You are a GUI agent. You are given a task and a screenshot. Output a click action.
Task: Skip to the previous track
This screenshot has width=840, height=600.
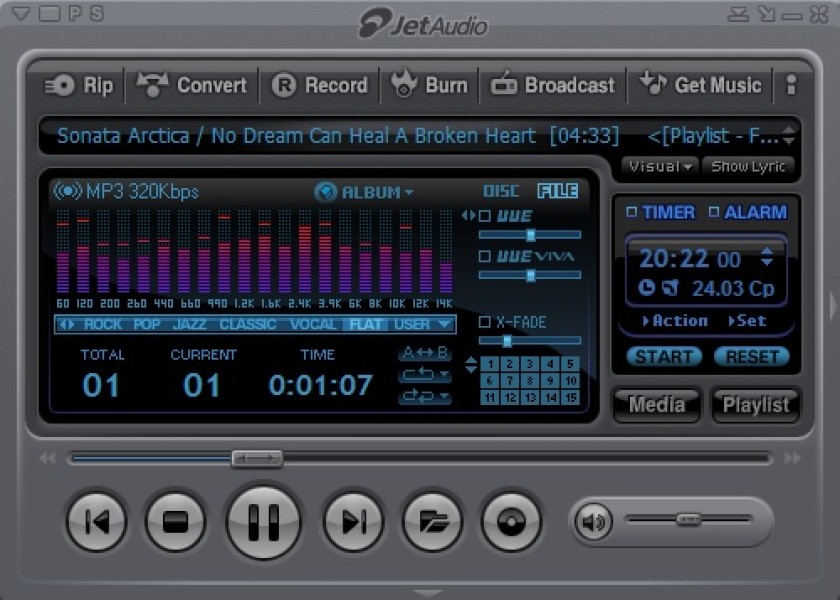pos(97,521)
